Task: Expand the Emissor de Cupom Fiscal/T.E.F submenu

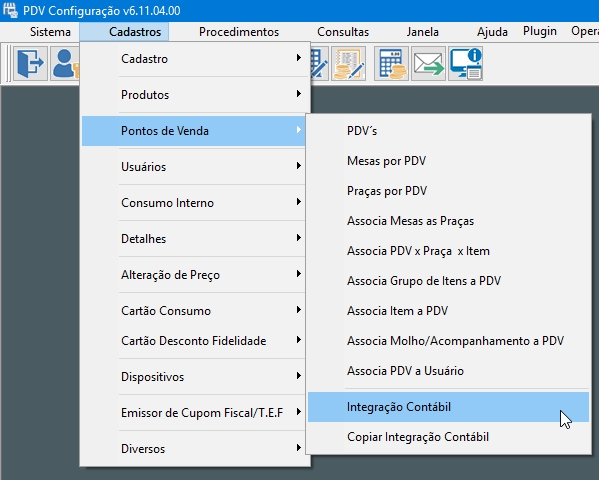Action: (x=193, y=412)
